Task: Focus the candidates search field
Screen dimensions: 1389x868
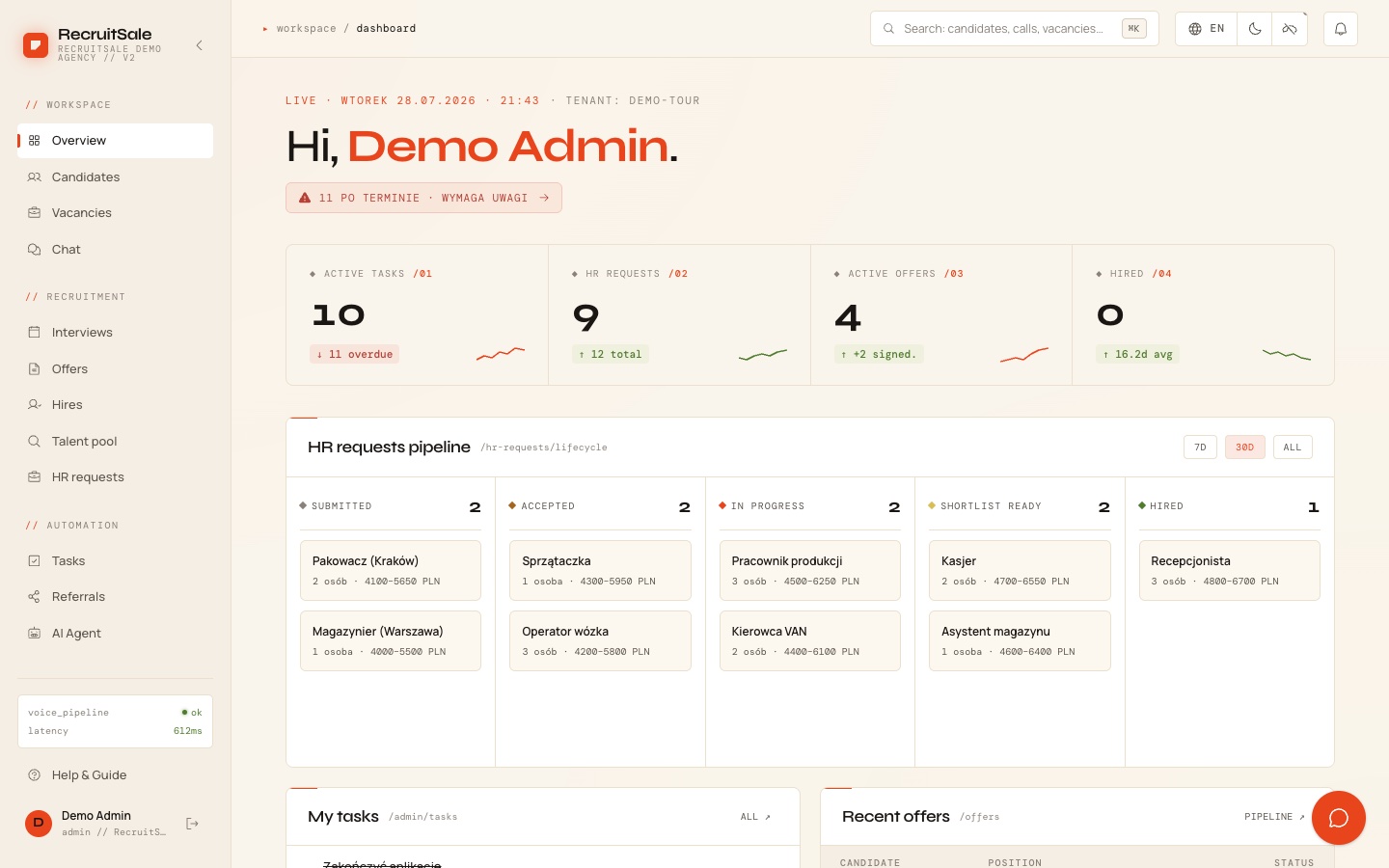Action: [1015, 29]
